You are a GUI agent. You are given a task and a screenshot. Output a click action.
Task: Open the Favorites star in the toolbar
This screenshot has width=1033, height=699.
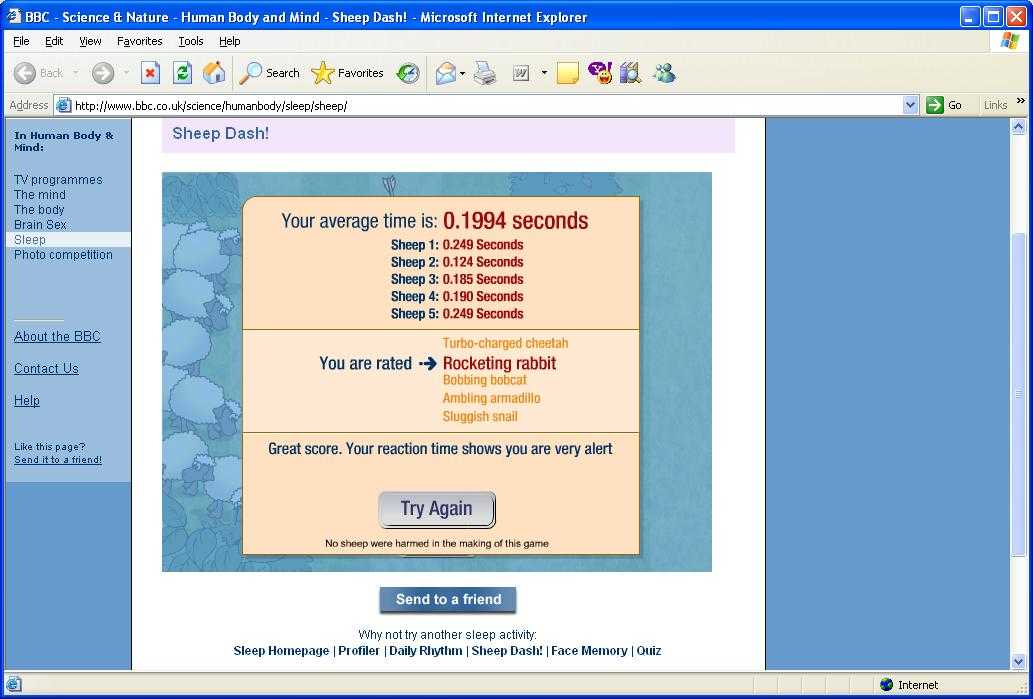348,73
